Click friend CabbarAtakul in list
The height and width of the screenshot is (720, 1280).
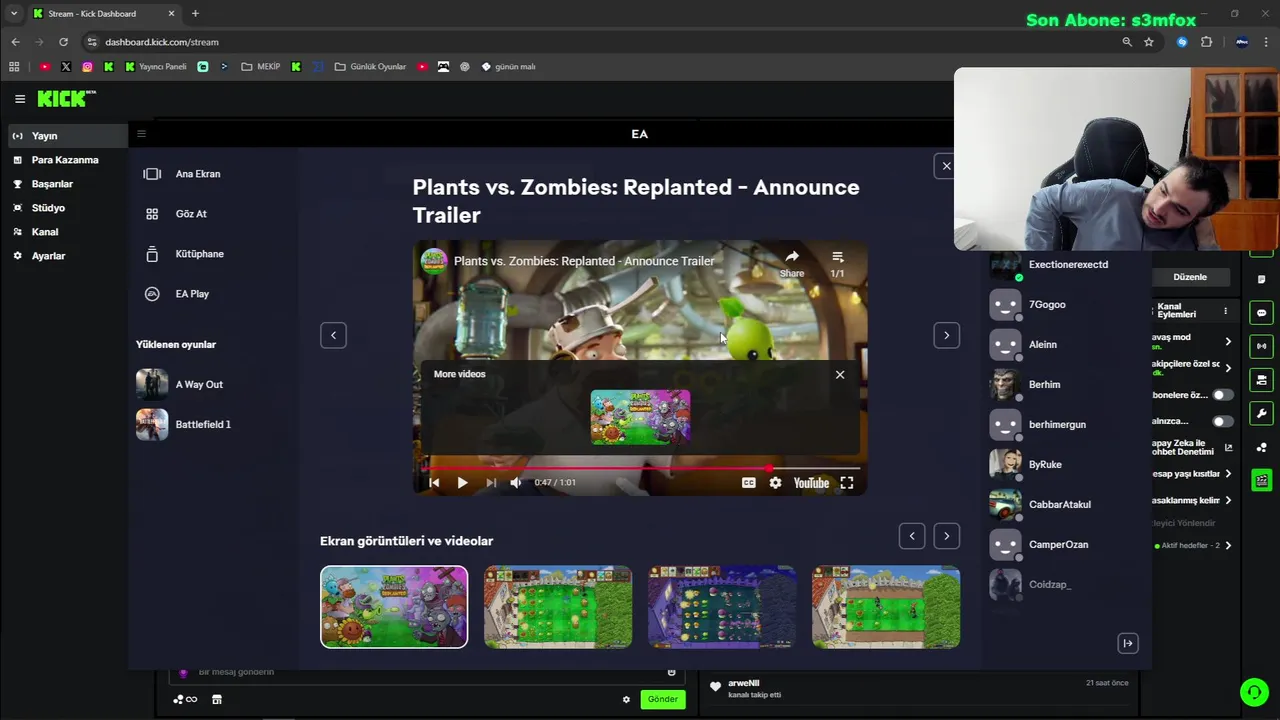point(1060,504)
